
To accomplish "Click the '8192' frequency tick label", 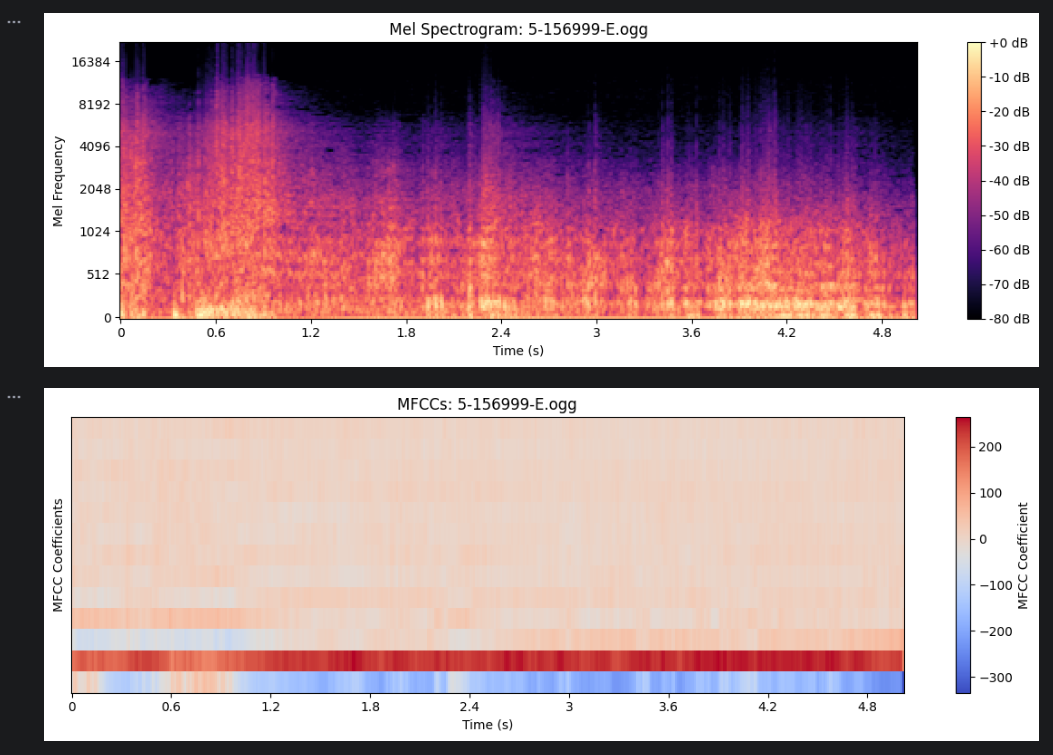I will tap(95, 105).
